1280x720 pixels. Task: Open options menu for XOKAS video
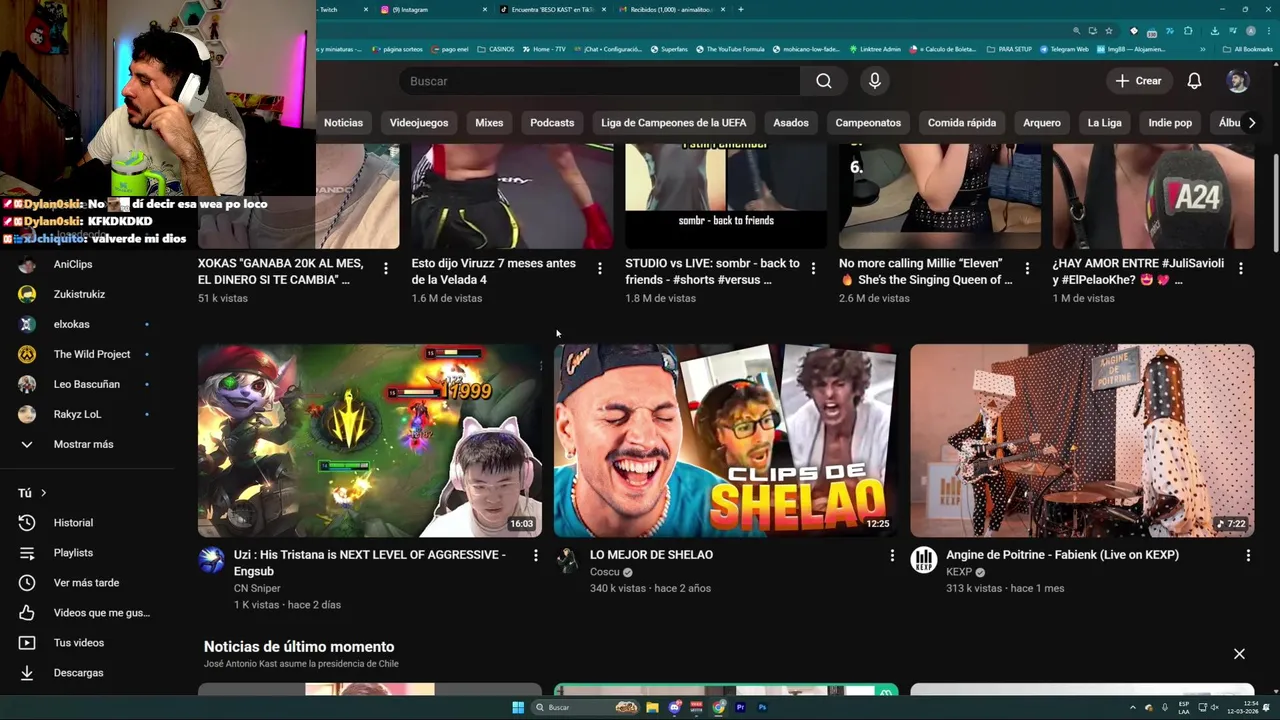(386, 268)
